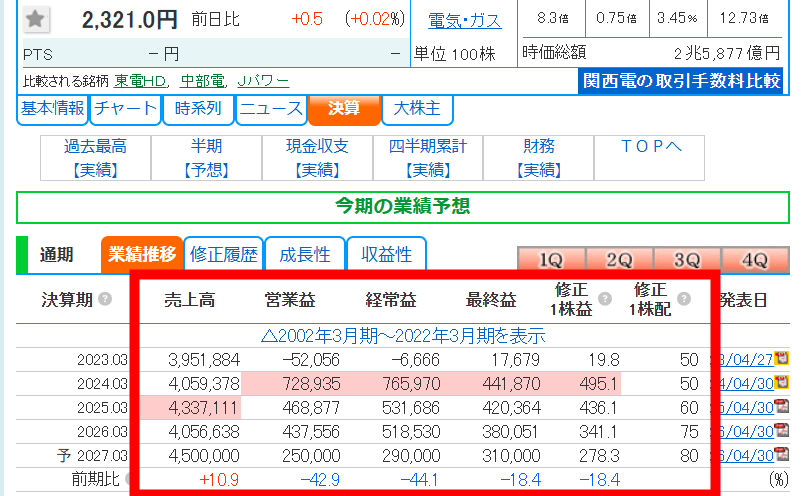Open 電気・ガス sector link

(465, 21)
